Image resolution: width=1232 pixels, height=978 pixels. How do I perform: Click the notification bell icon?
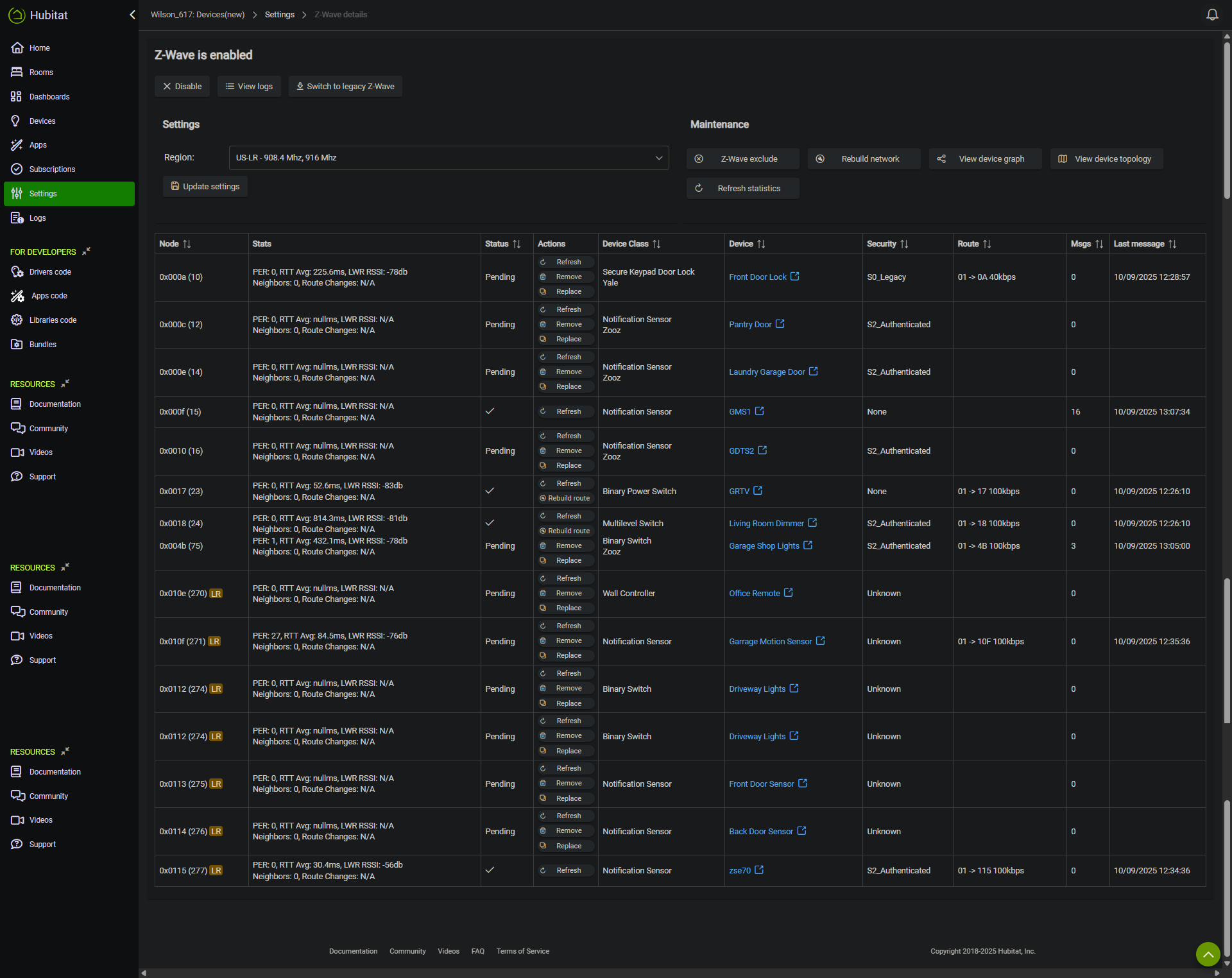coord(1211,15)
